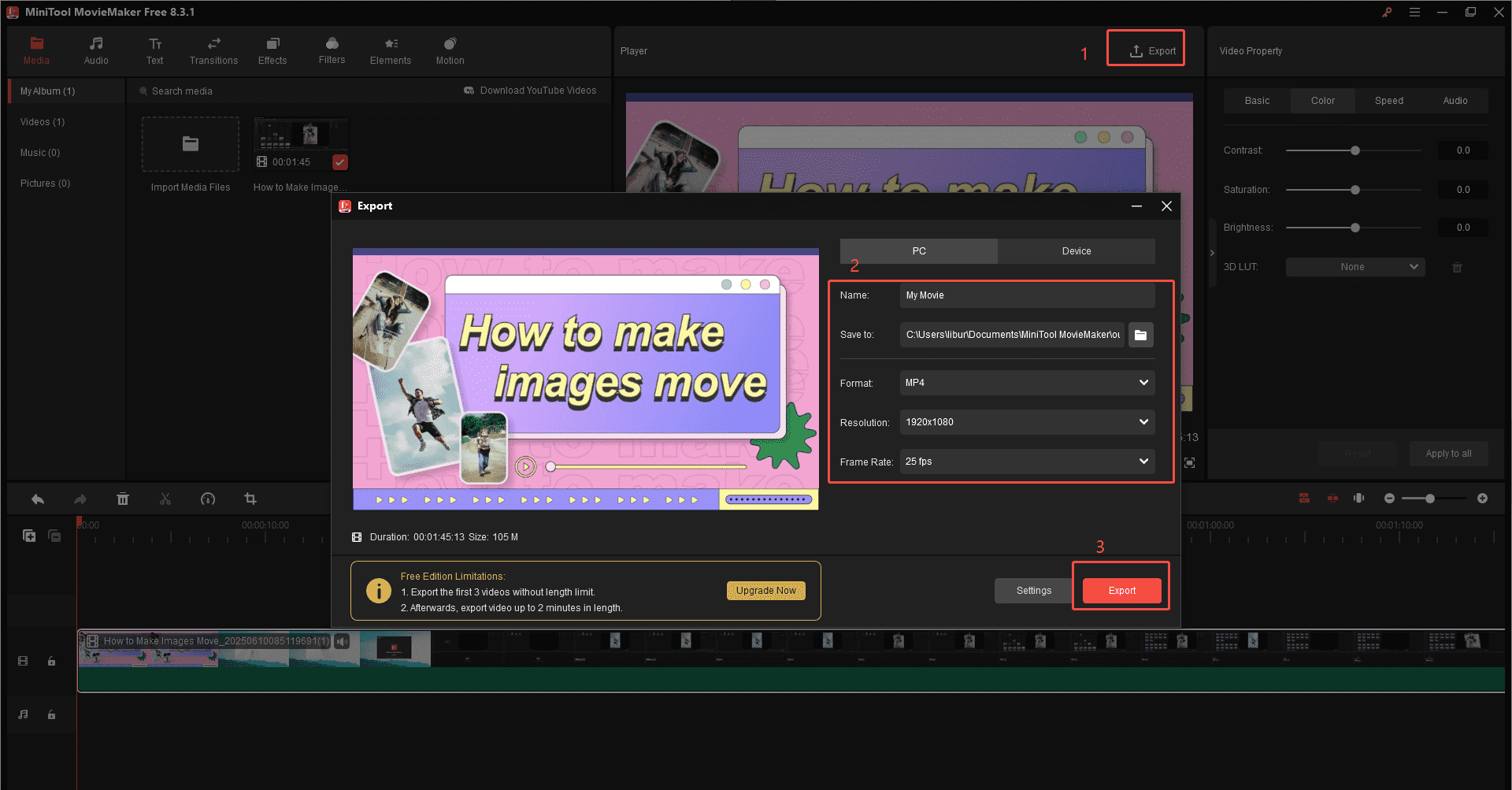Open the Transitions panel
The image size is (1512, 790).
[x=213, y=50]
